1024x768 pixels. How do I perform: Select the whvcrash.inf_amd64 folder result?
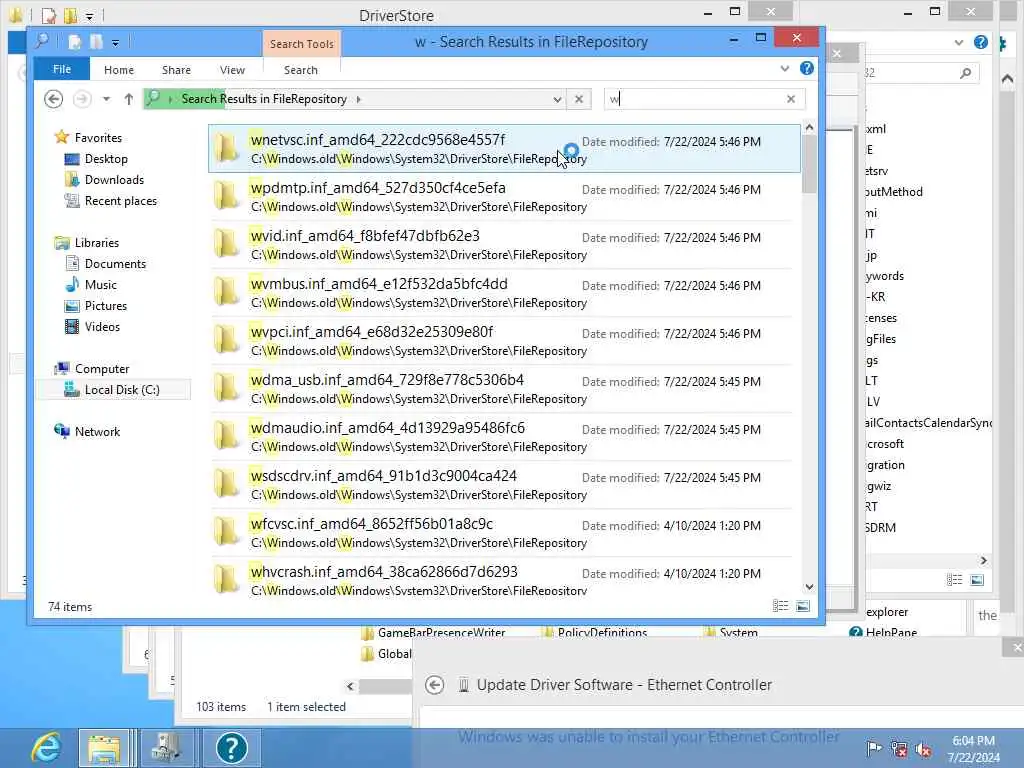tap(504, 579)
